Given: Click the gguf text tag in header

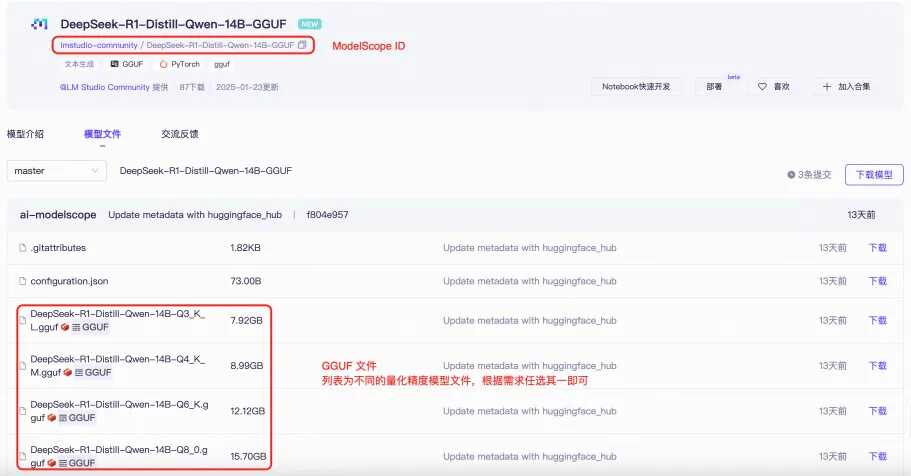Looking at the screenshot, I should [222, 65].
